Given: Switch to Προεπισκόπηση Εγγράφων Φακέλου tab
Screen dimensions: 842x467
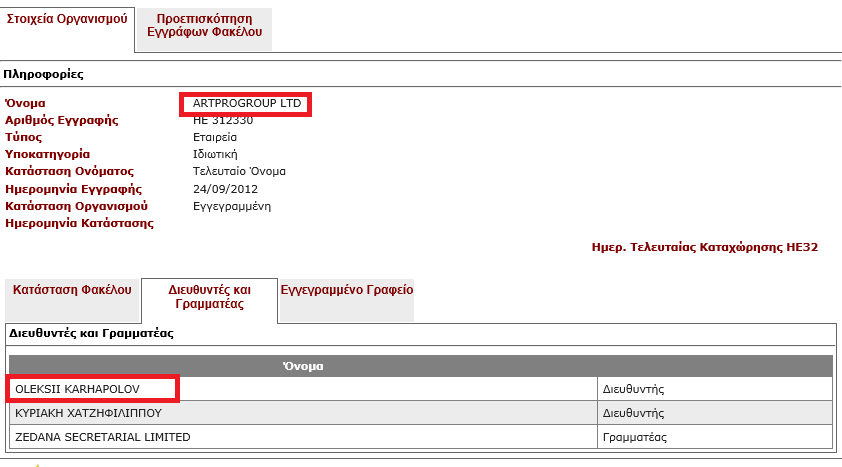Looking at the screenshot, I should [204, 26].
